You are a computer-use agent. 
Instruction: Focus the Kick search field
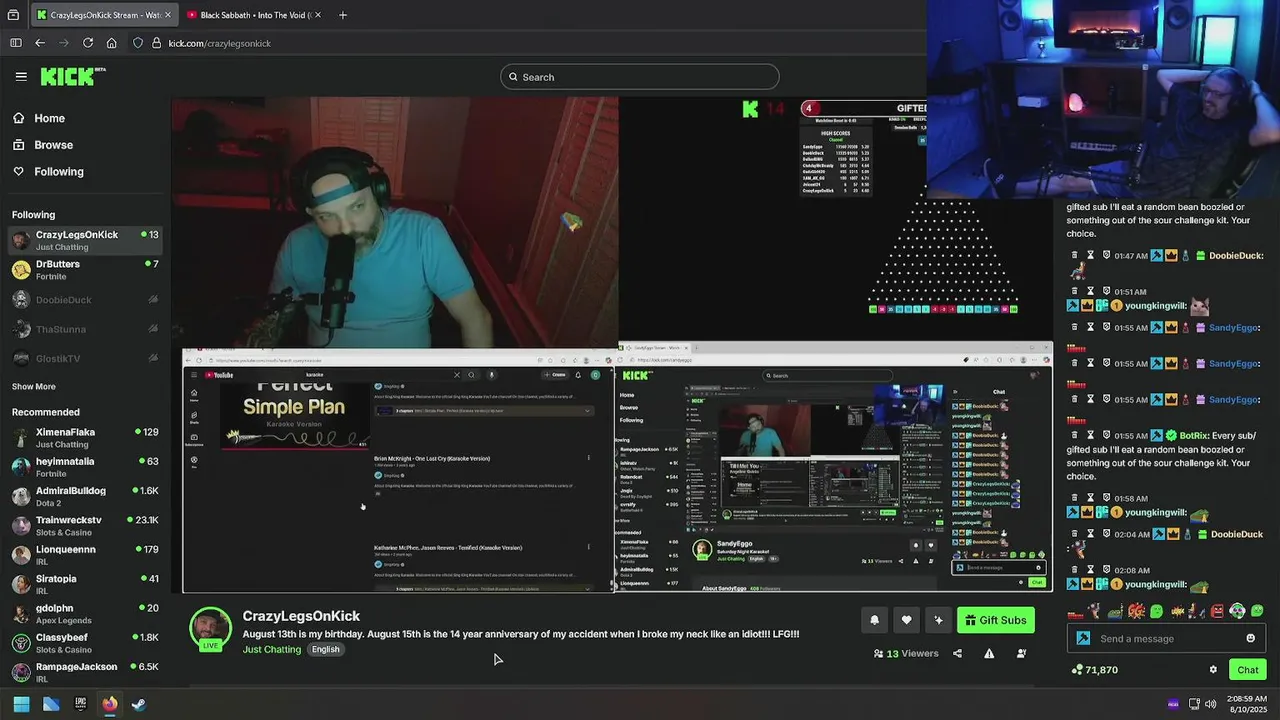640,77
